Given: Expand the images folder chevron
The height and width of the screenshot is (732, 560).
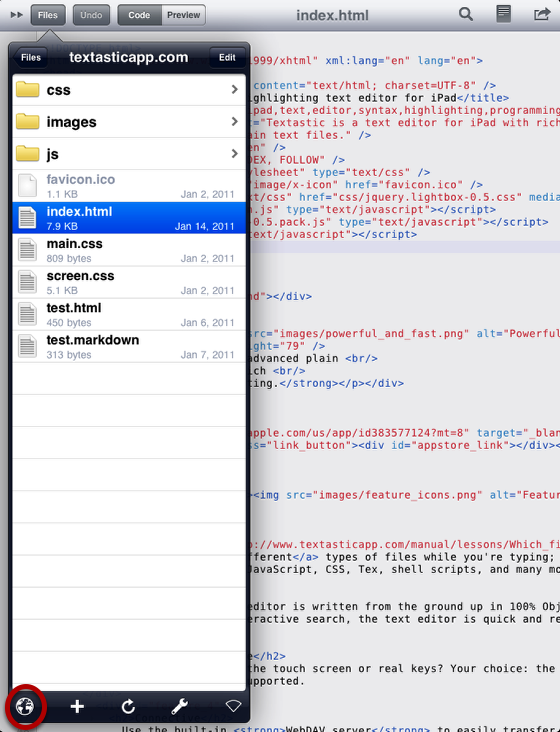Looking at the screenshot, I should [235, 121].
